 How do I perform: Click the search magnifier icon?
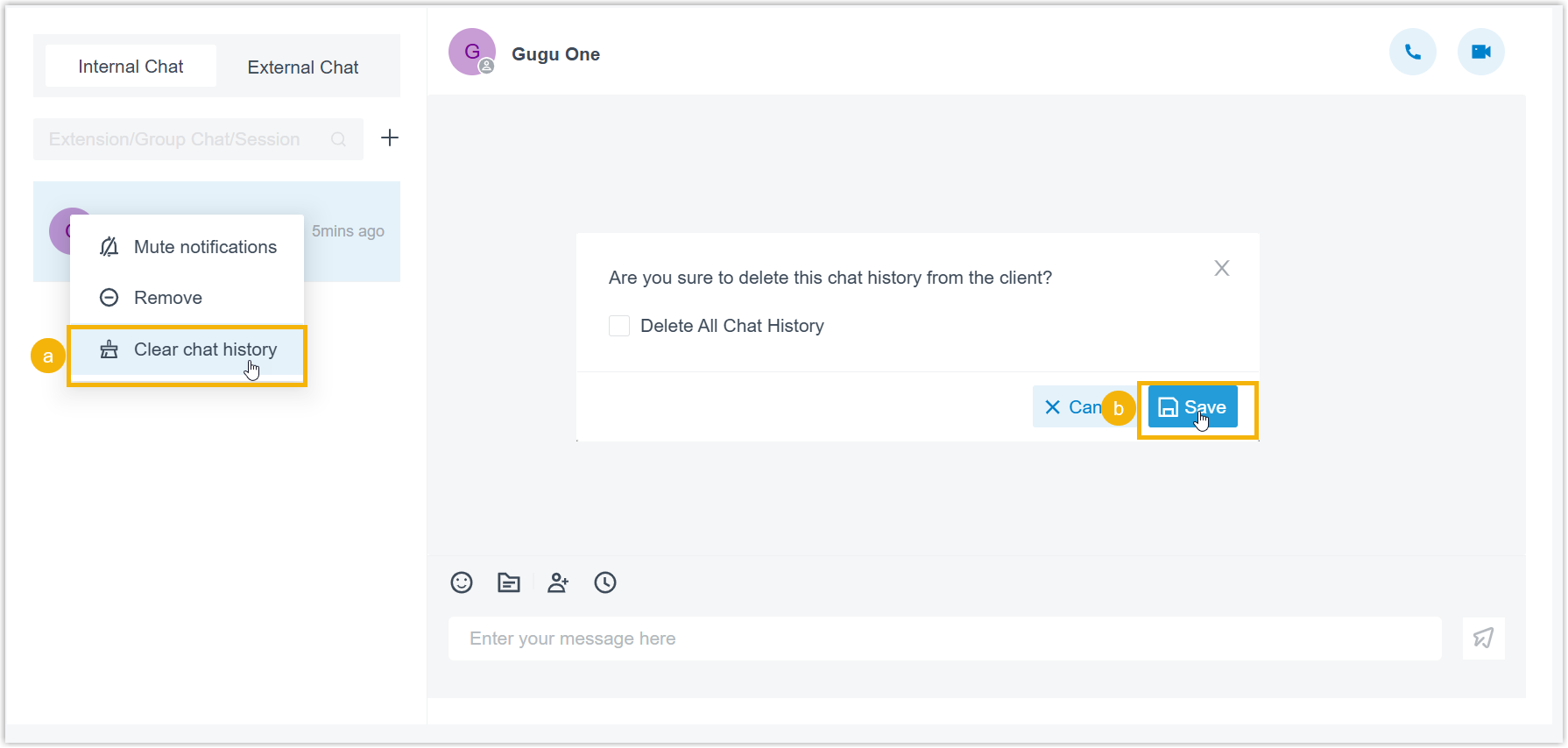click(x=338, y=139)
